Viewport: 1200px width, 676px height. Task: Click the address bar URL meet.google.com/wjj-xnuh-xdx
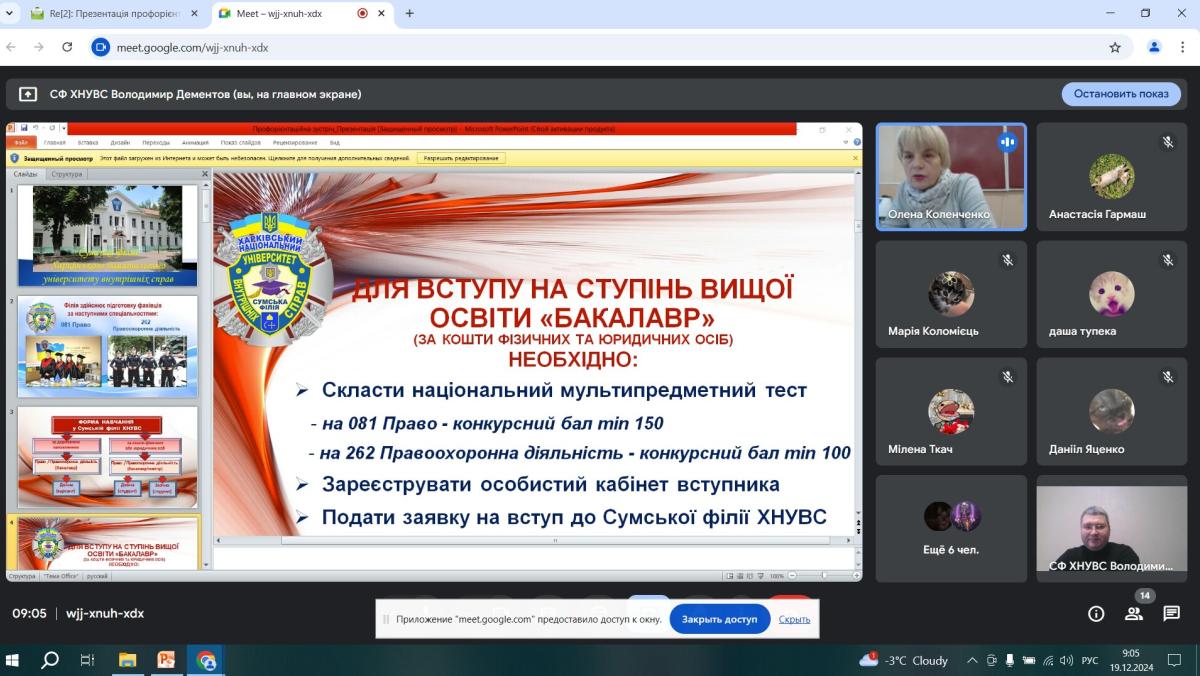pos(192,47)
